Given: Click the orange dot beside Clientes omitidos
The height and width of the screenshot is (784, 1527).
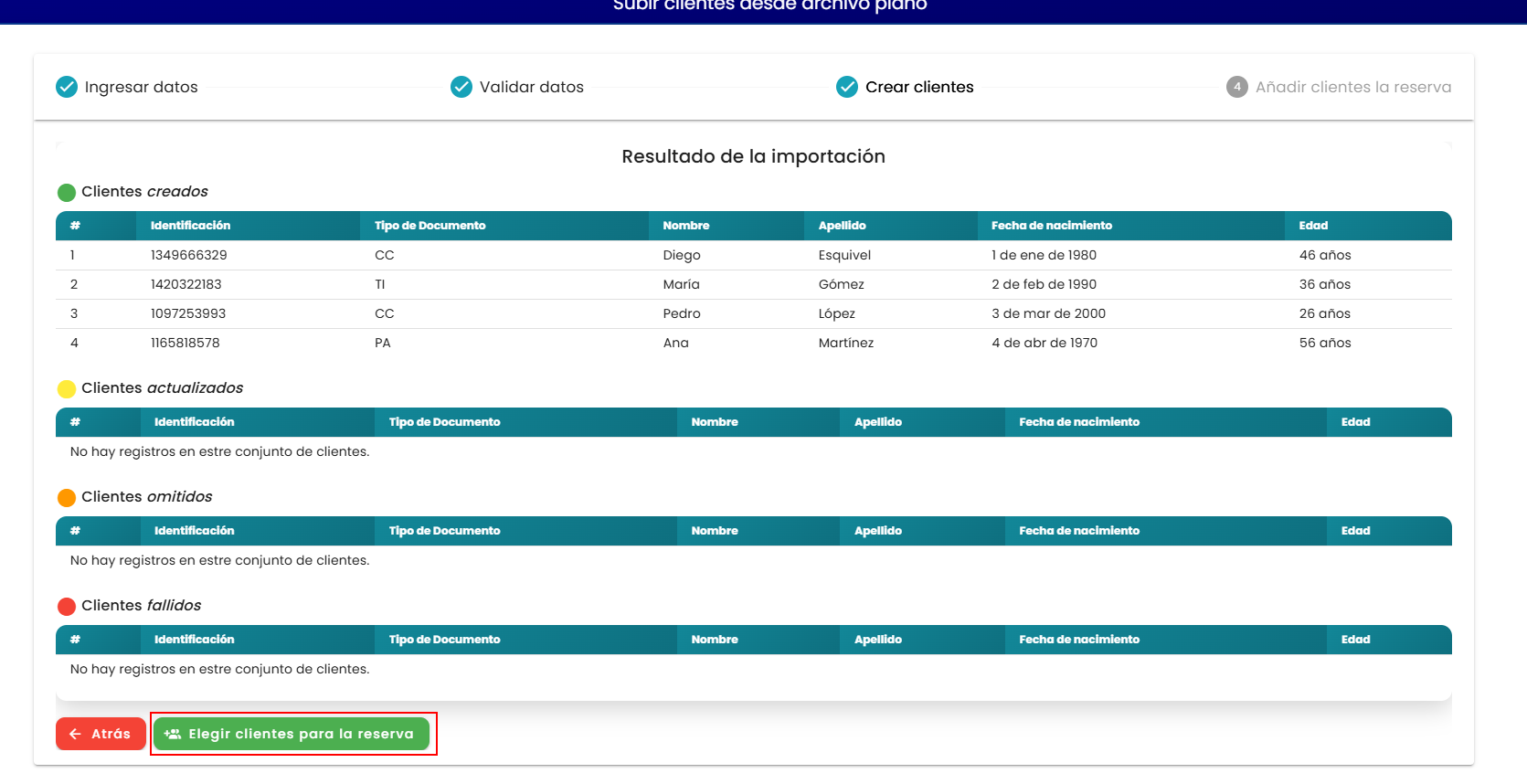Looking at the screenshot, I should [67, 498].
